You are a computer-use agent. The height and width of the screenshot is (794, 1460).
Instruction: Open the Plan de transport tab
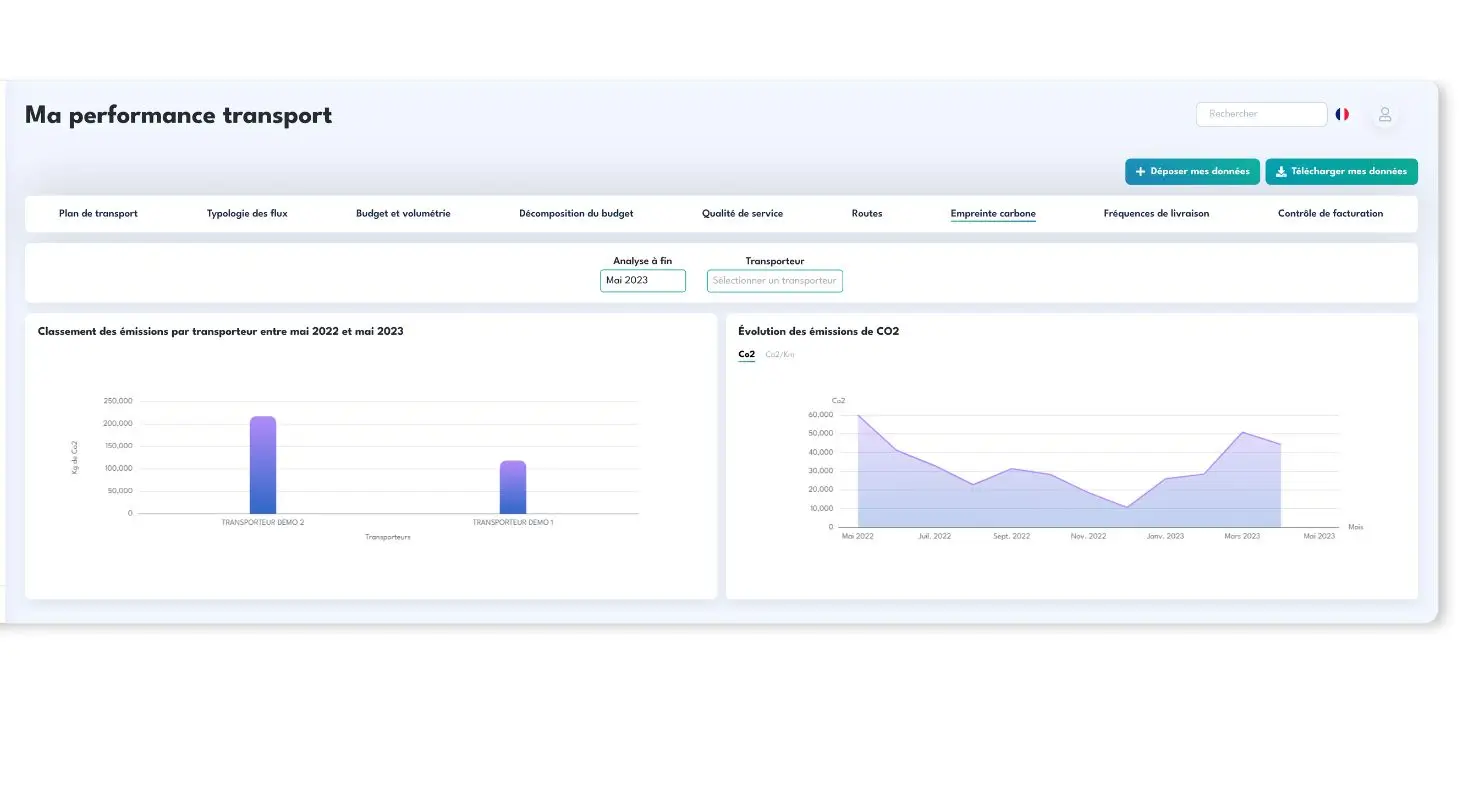(x=98, y=214)
